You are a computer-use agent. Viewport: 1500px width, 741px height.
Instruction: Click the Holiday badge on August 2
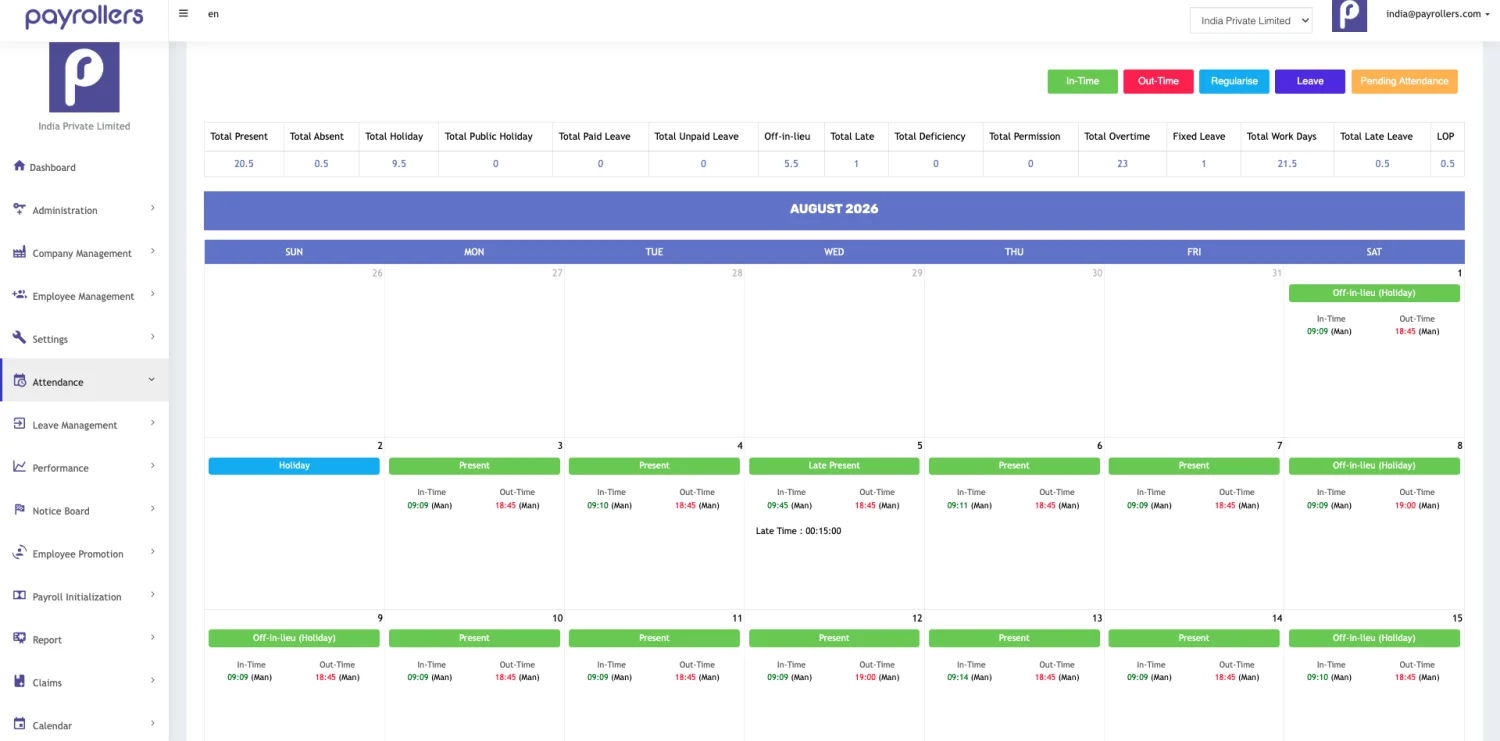tap(294, 466)
